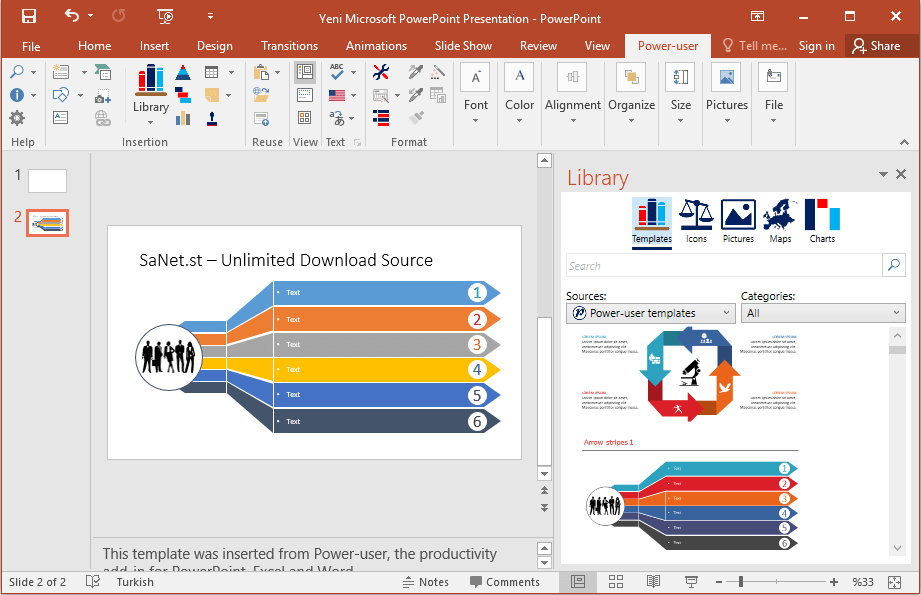Click the search magnifier in the Library pane
The height and width of the screenshot is (595, 921).
pos(893,265)
